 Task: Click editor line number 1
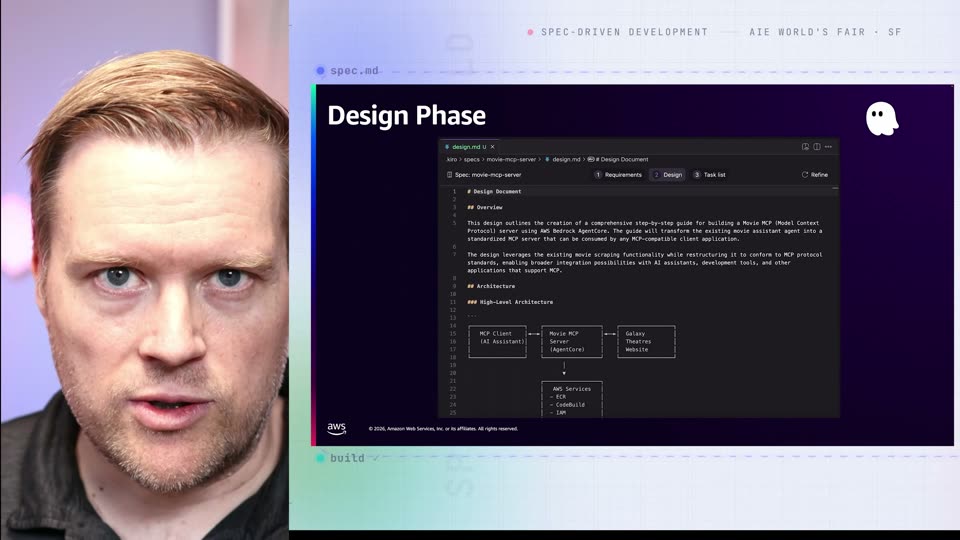(x=454, y=192)
